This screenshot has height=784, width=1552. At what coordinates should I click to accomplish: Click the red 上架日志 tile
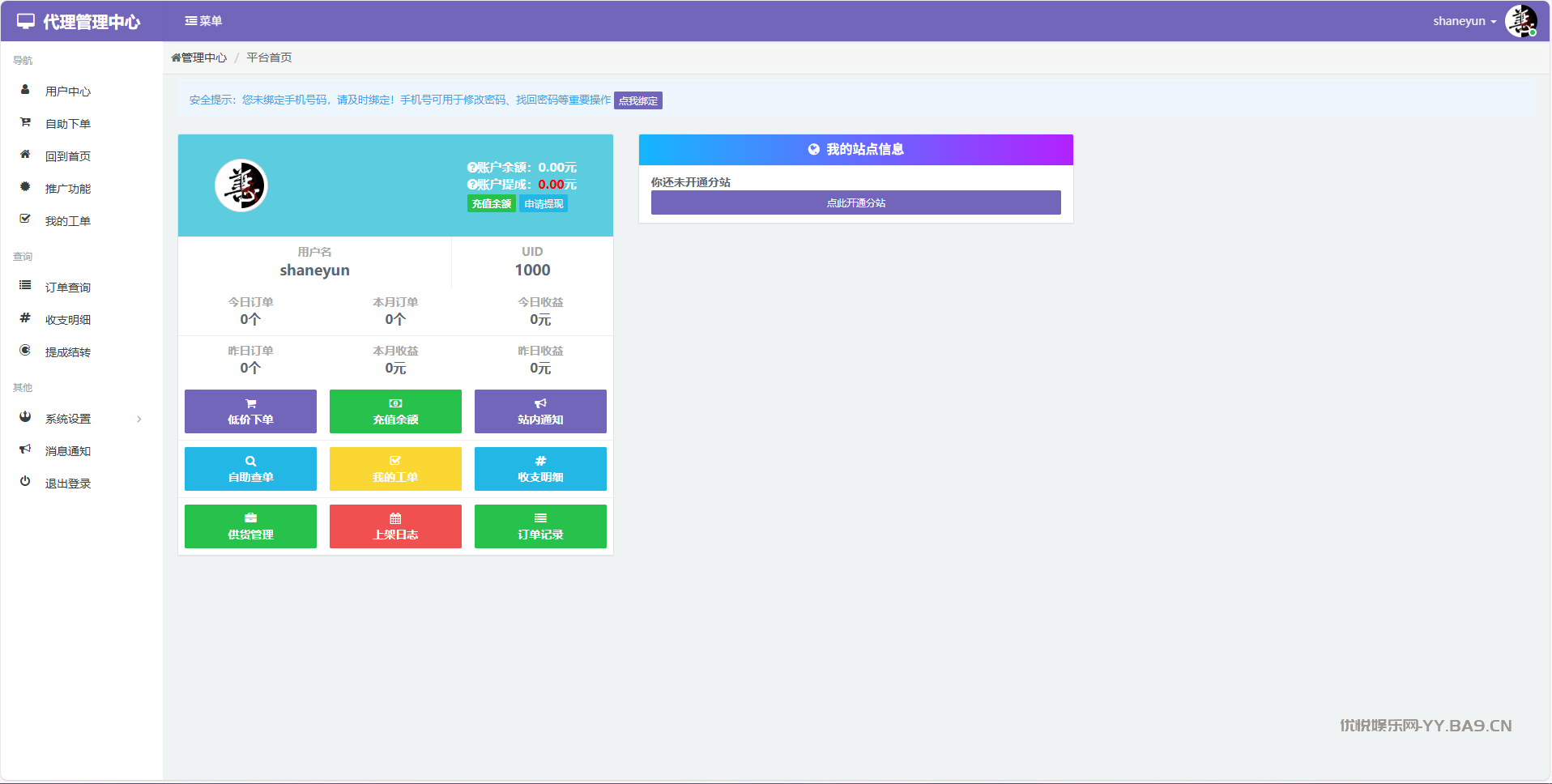click(x=395, y=526)
